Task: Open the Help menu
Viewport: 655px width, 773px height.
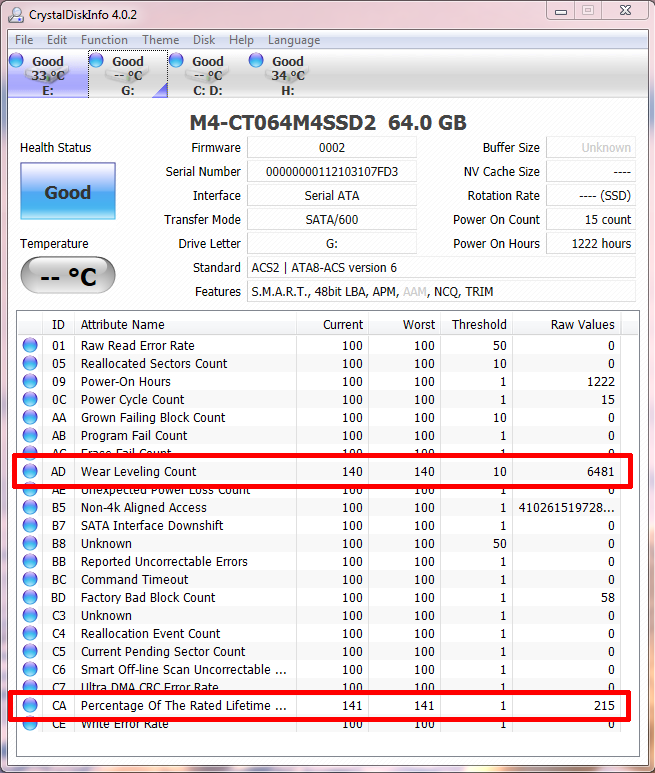Action: click(241, 40)
